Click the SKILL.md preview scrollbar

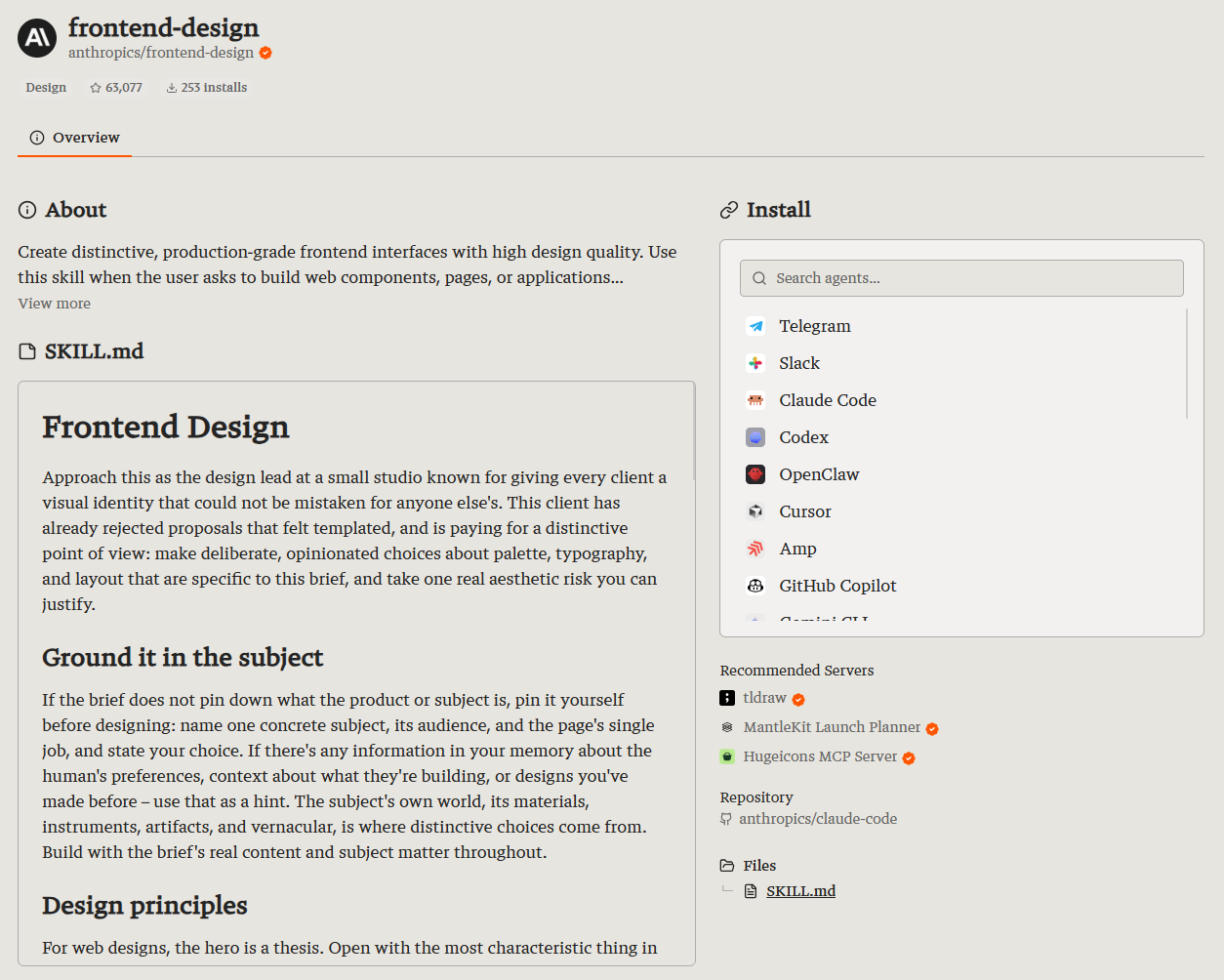(694, 431)
